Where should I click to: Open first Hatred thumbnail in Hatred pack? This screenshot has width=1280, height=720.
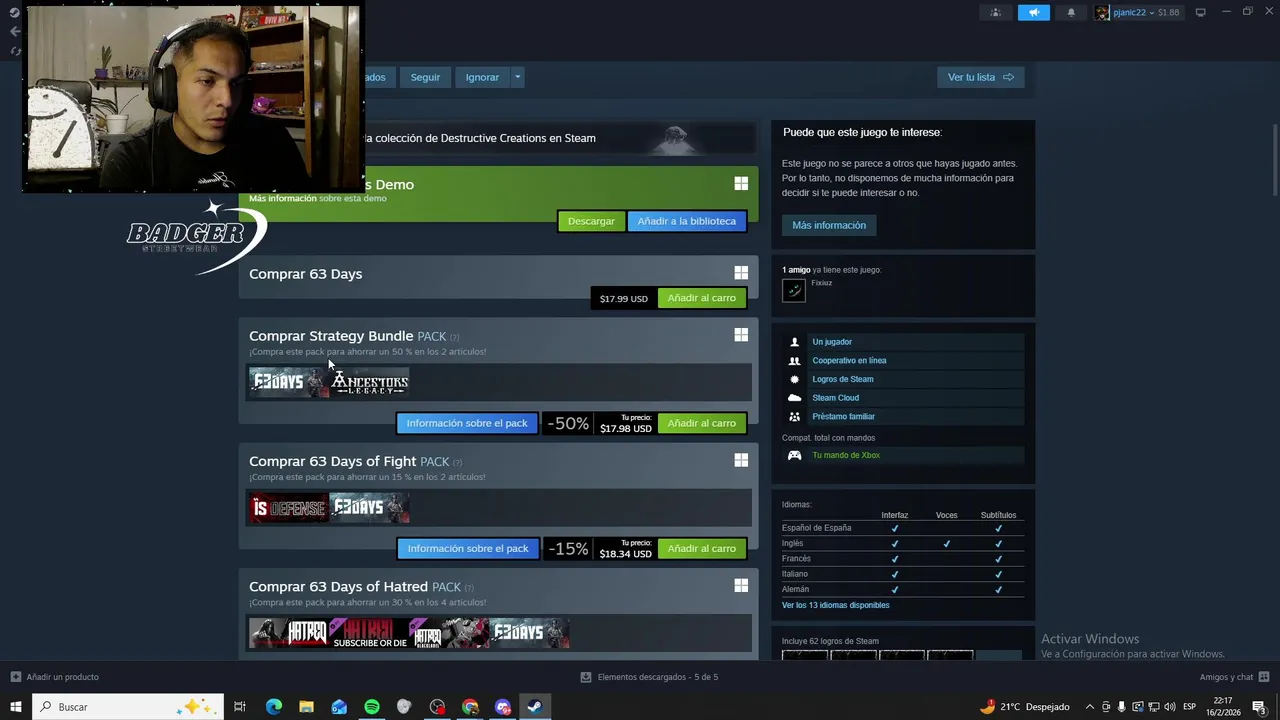[288, 633]
